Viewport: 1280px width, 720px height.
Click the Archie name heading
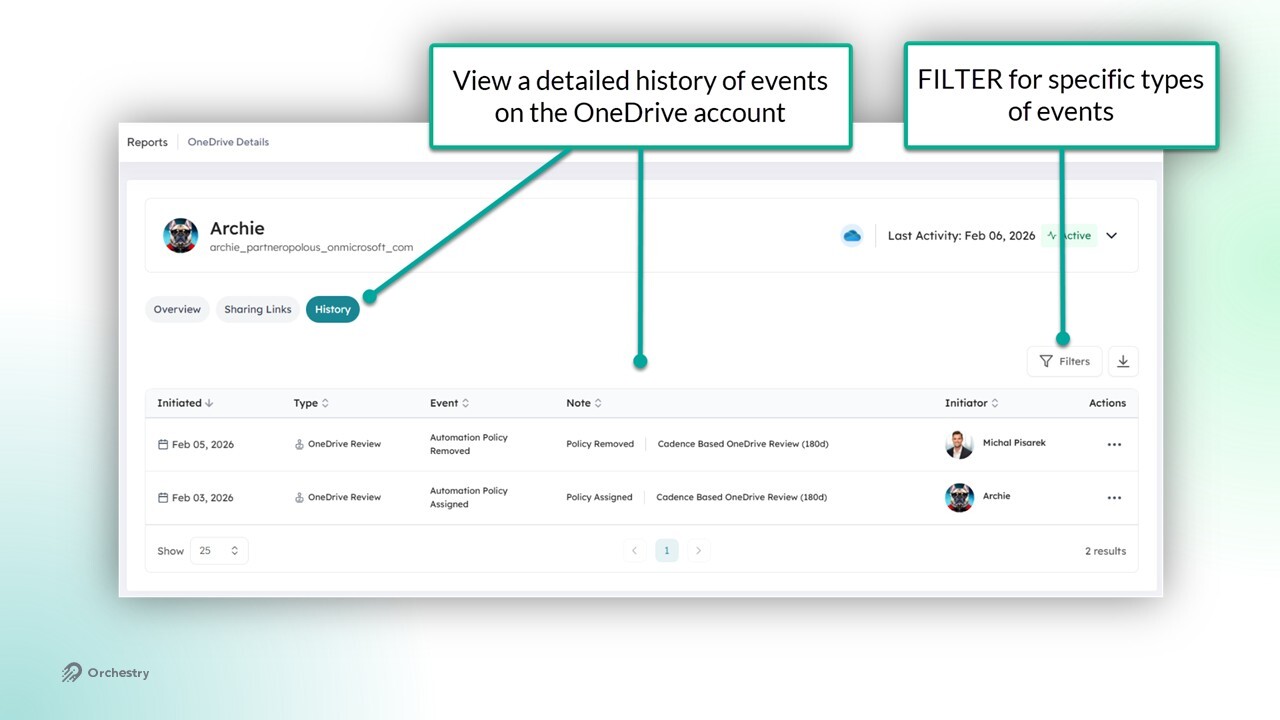point(237,228)
